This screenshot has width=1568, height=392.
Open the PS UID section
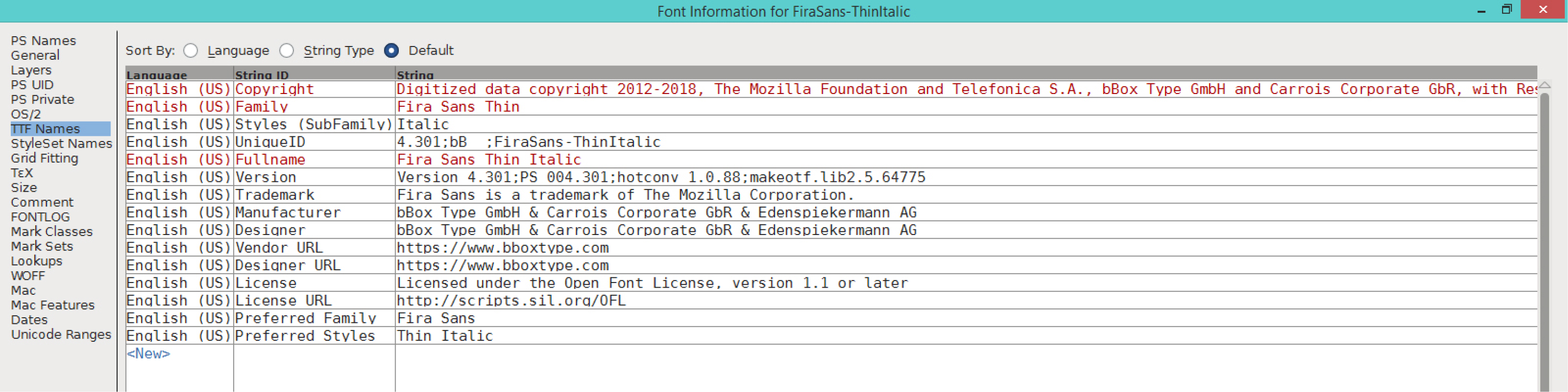[32, 85]
